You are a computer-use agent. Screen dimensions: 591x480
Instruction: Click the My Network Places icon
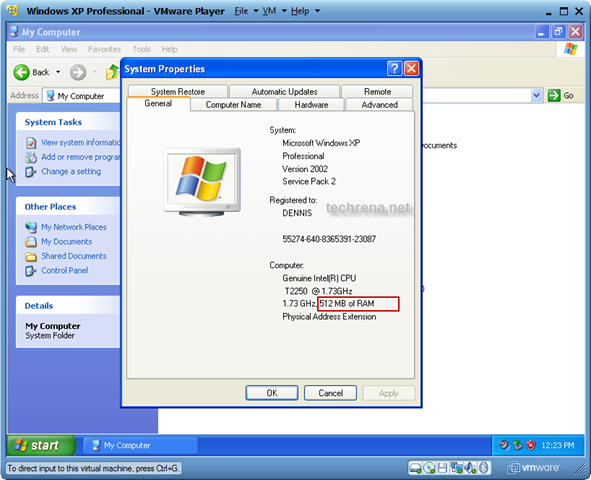[31, 227]
